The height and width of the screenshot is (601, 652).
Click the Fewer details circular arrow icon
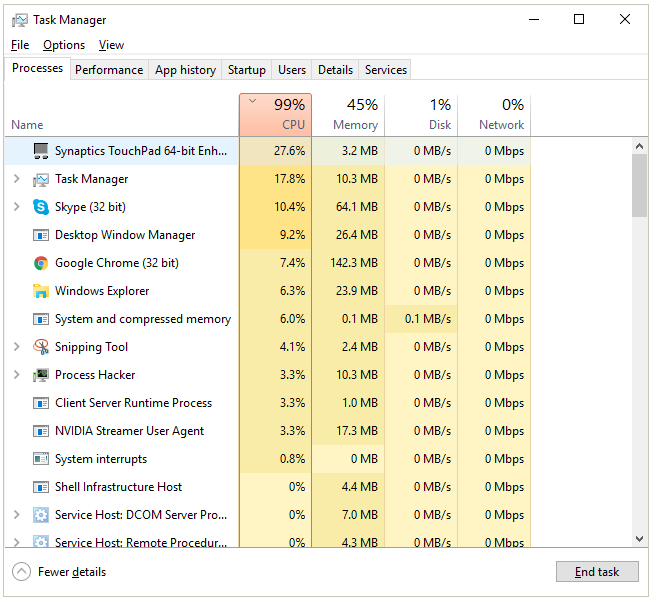pos(21,571)
